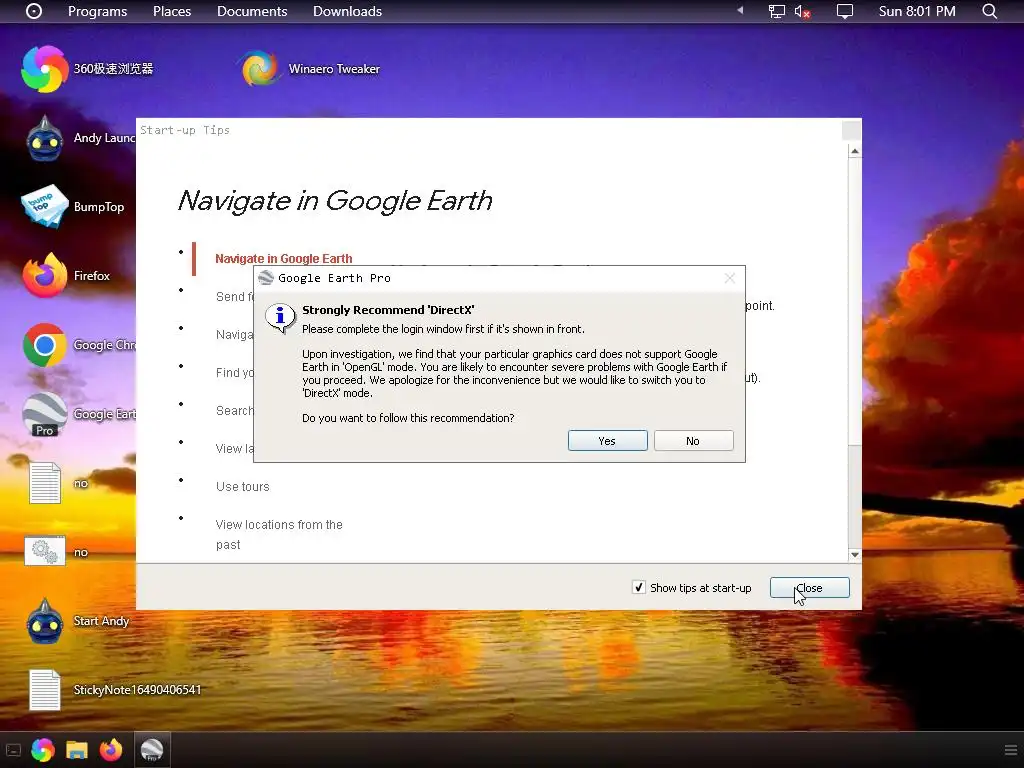Open the Downloads menu
1024x768 pixels.
[x=347, y=11]
